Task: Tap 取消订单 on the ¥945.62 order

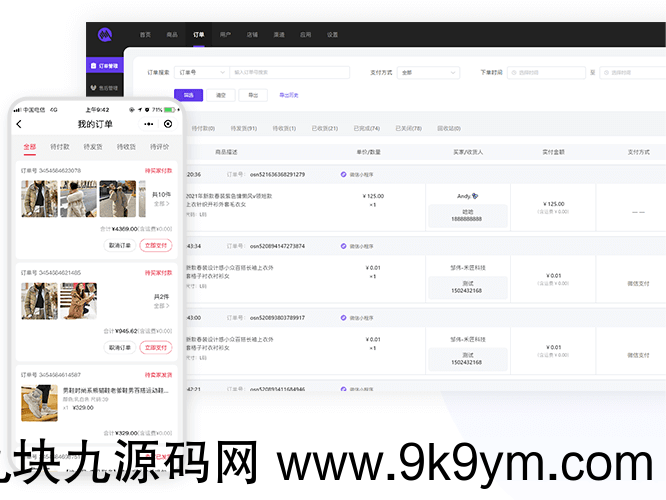Action: pyautogui.click(x=120, y=347)
